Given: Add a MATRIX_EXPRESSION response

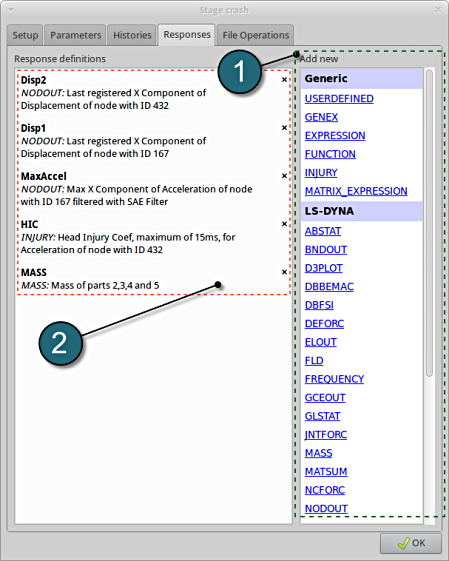Looking at the screenshot, I should (x=356, y=191).
